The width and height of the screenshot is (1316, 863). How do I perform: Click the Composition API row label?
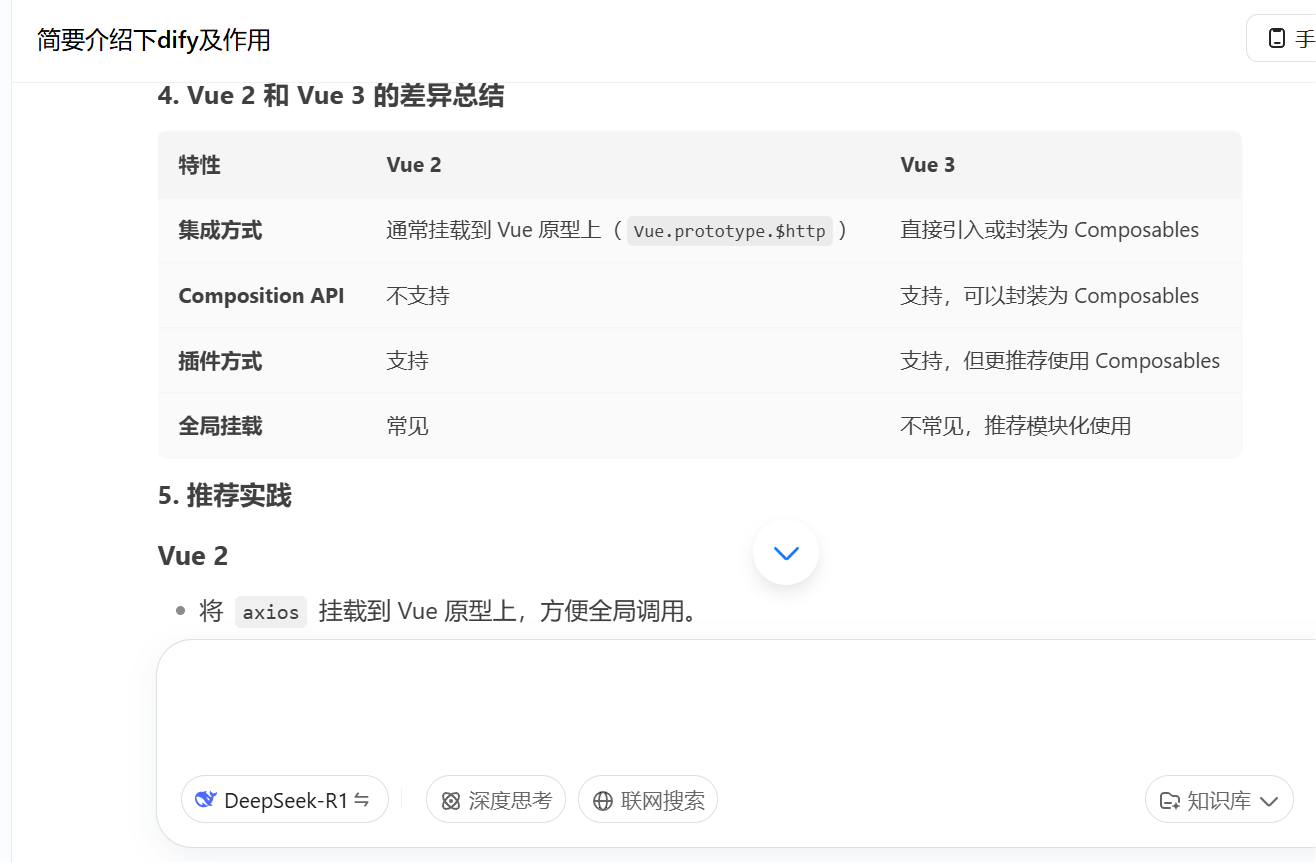(261, 296)
